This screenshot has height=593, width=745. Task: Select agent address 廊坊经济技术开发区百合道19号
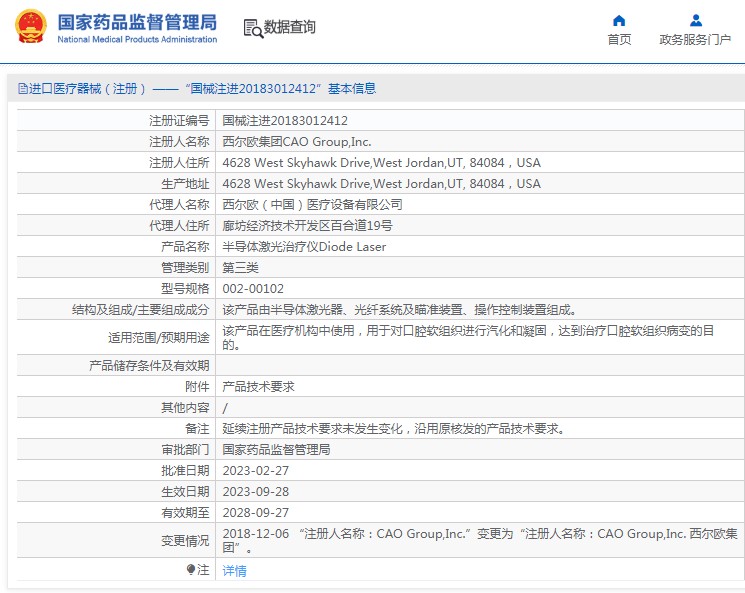tap(307, 225)
